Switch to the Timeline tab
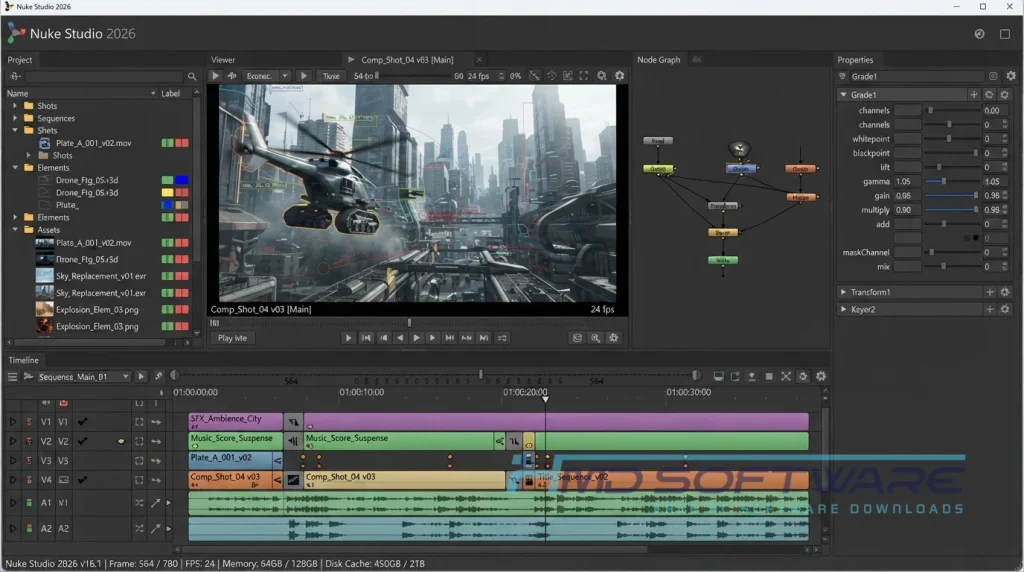The width and height of the screenshot is (1024, 572). (x=24, y=360)
